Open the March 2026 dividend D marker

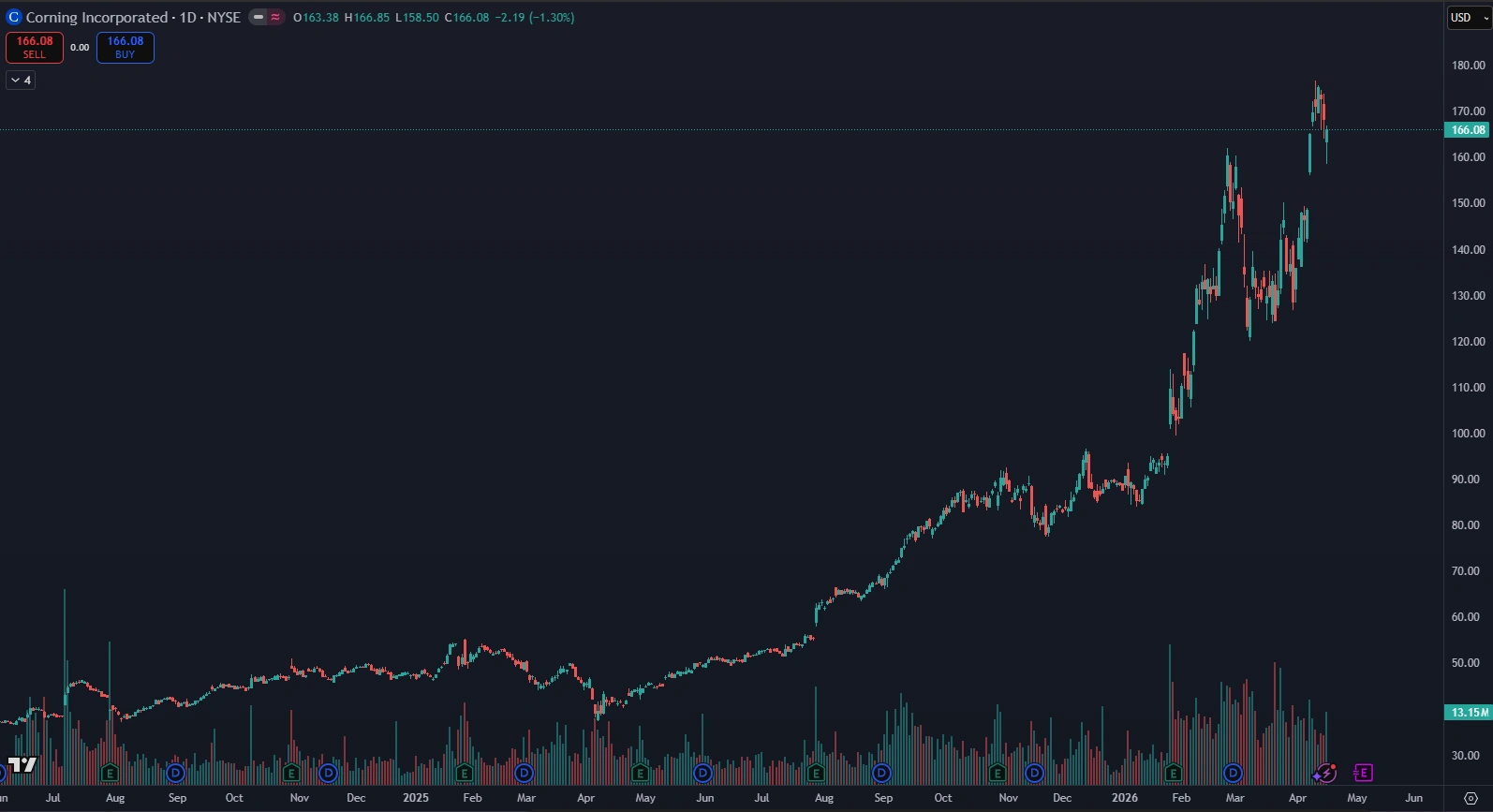click(1234, 773)
